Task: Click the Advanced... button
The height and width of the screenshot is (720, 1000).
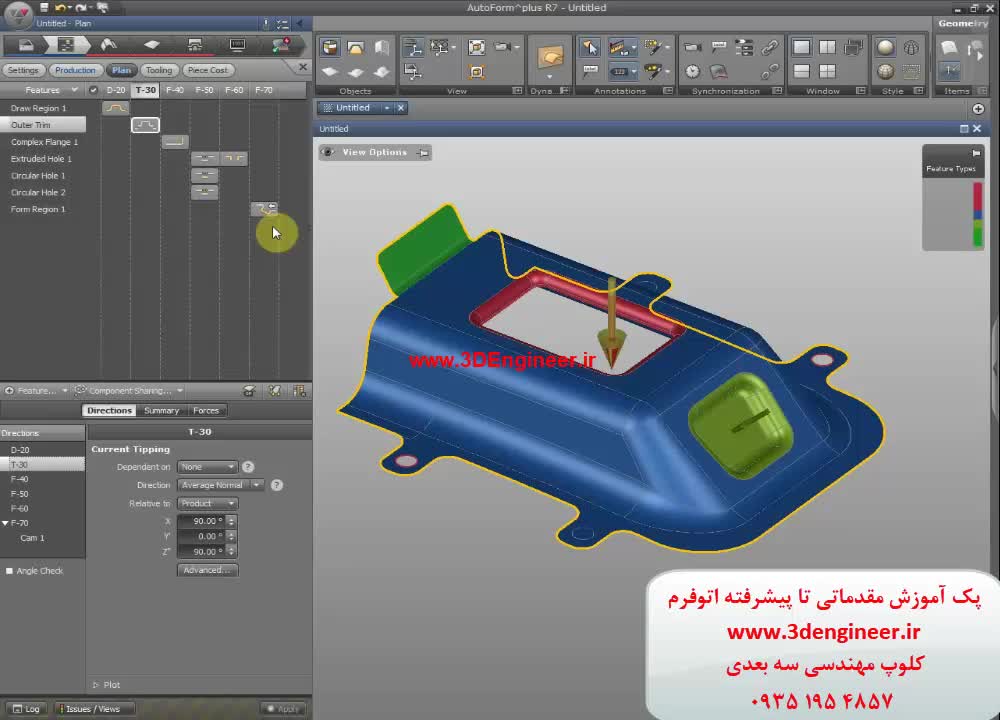Action: click(x=207, y=570)
